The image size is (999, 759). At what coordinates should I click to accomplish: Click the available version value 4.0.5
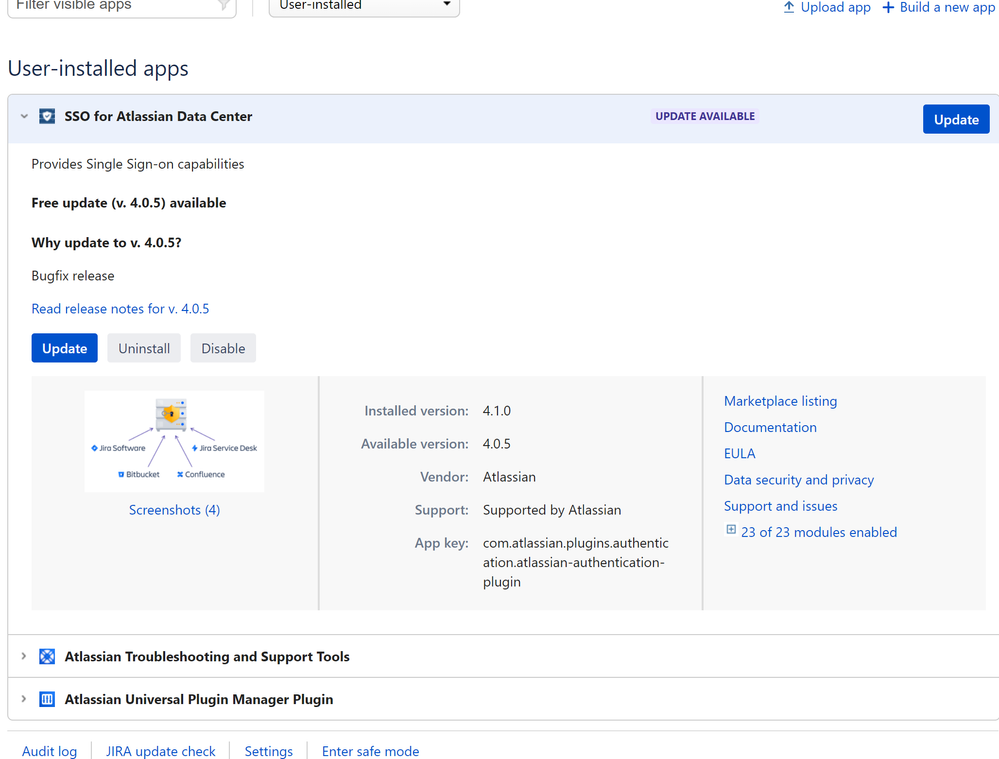(x=497, y=444)
